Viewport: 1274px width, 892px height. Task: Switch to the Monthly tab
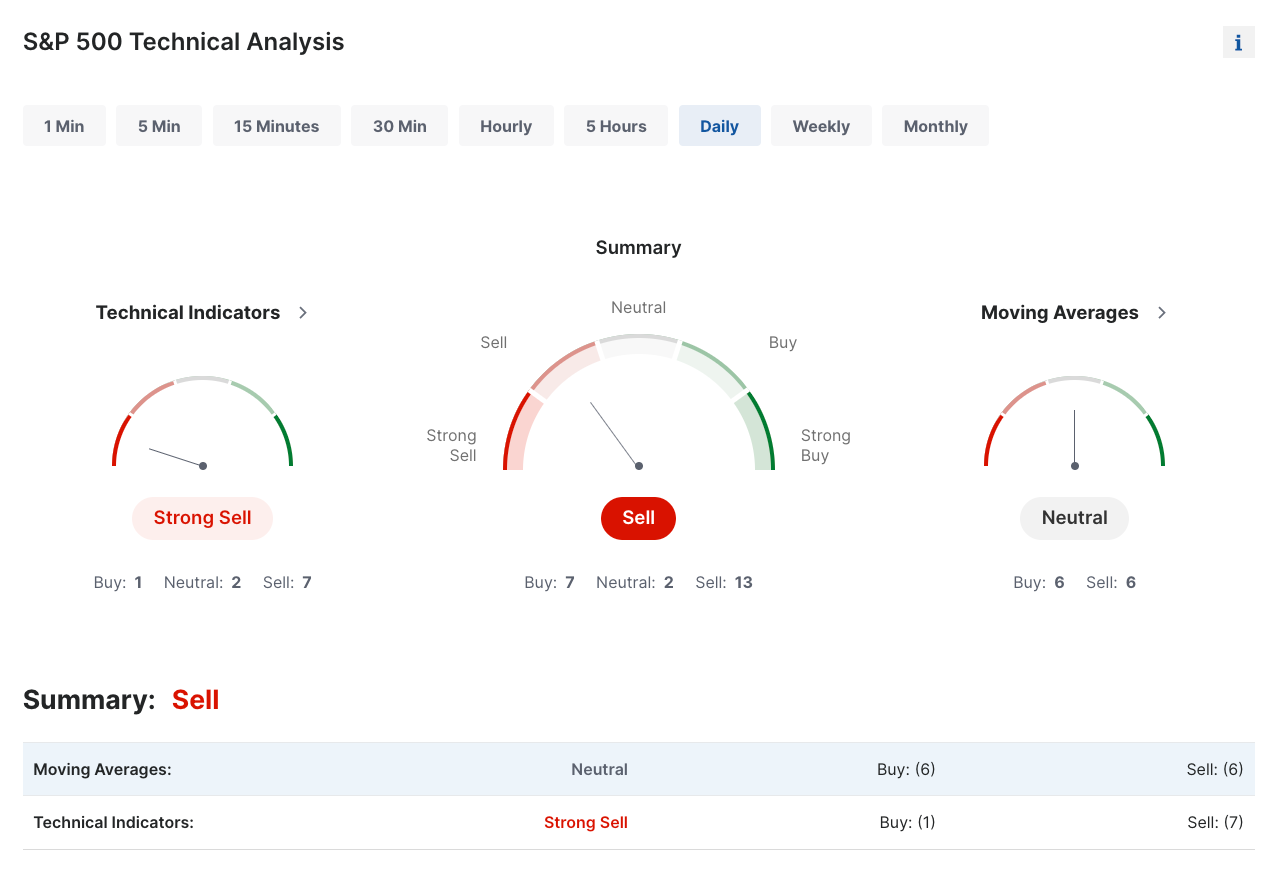click(x=935, y=126)
